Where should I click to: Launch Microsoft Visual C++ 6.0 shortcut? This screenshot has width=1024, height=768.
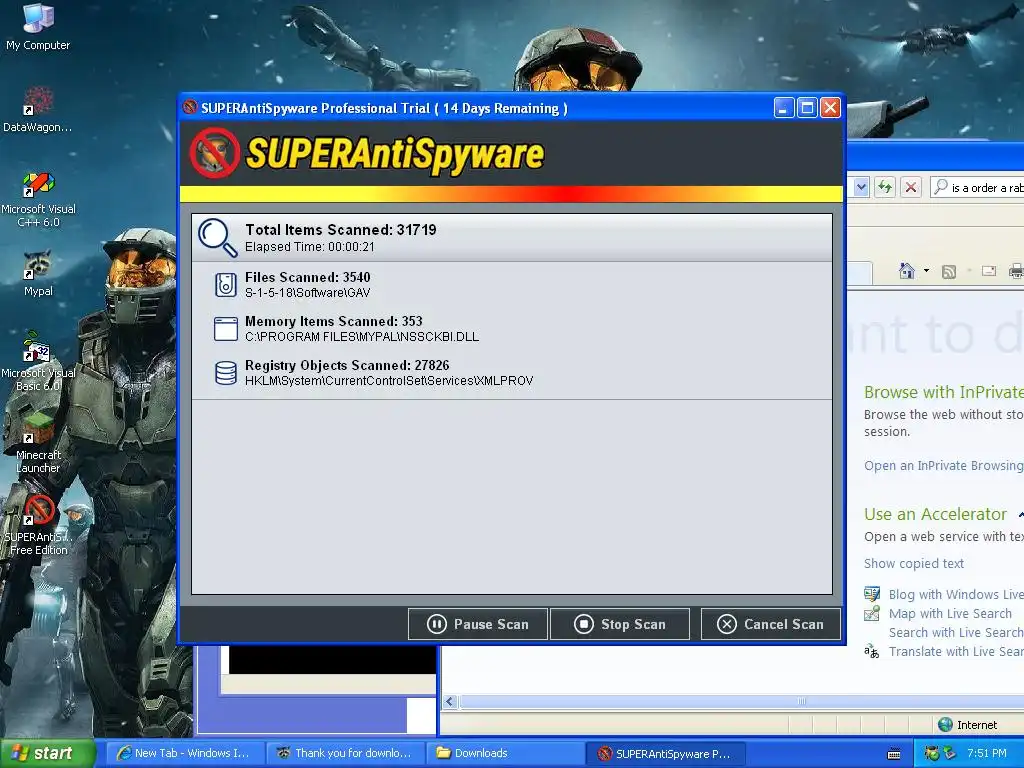point(38,200)
